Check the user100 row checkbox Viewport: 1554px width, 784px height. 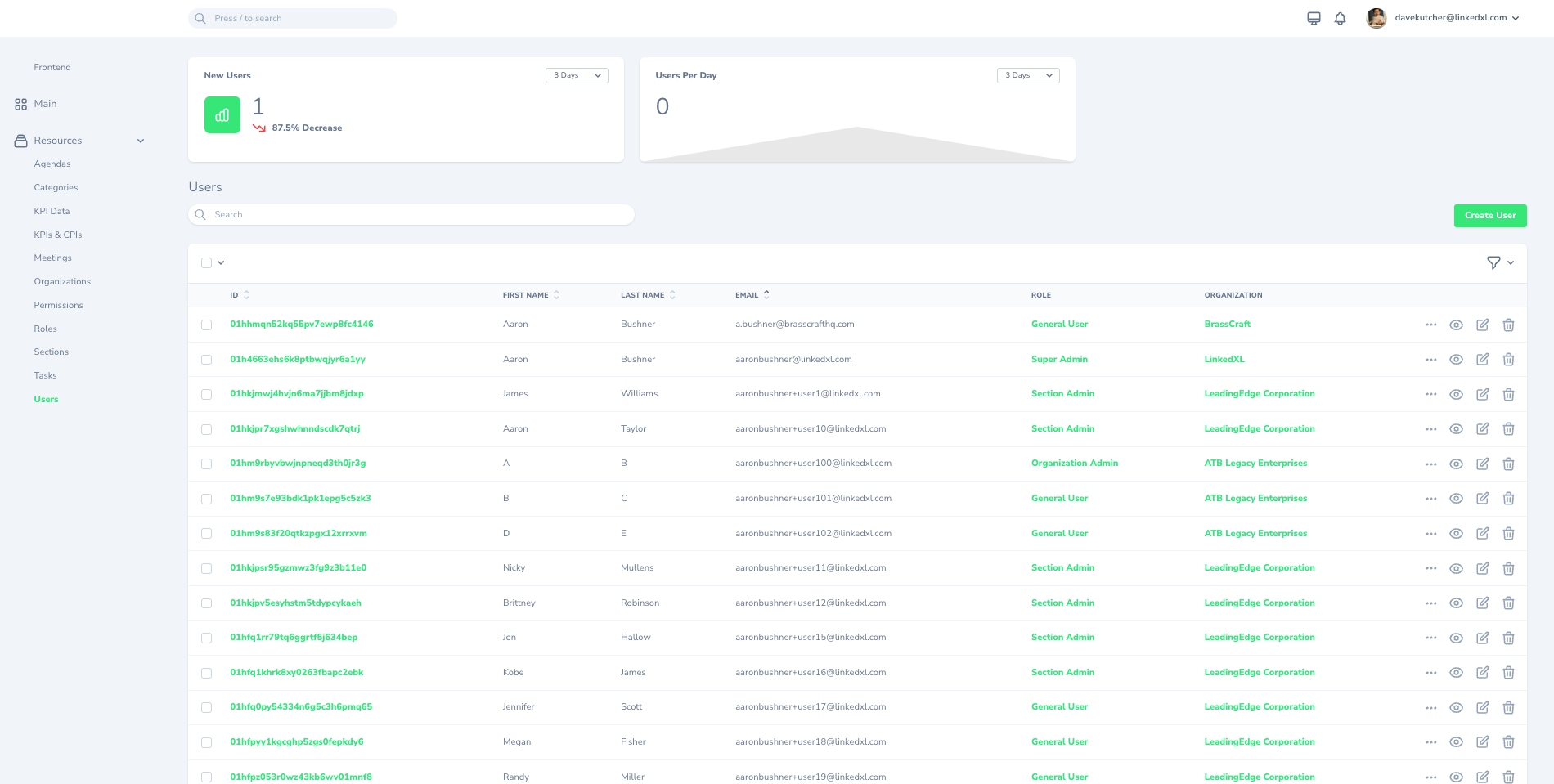(206, 464)
